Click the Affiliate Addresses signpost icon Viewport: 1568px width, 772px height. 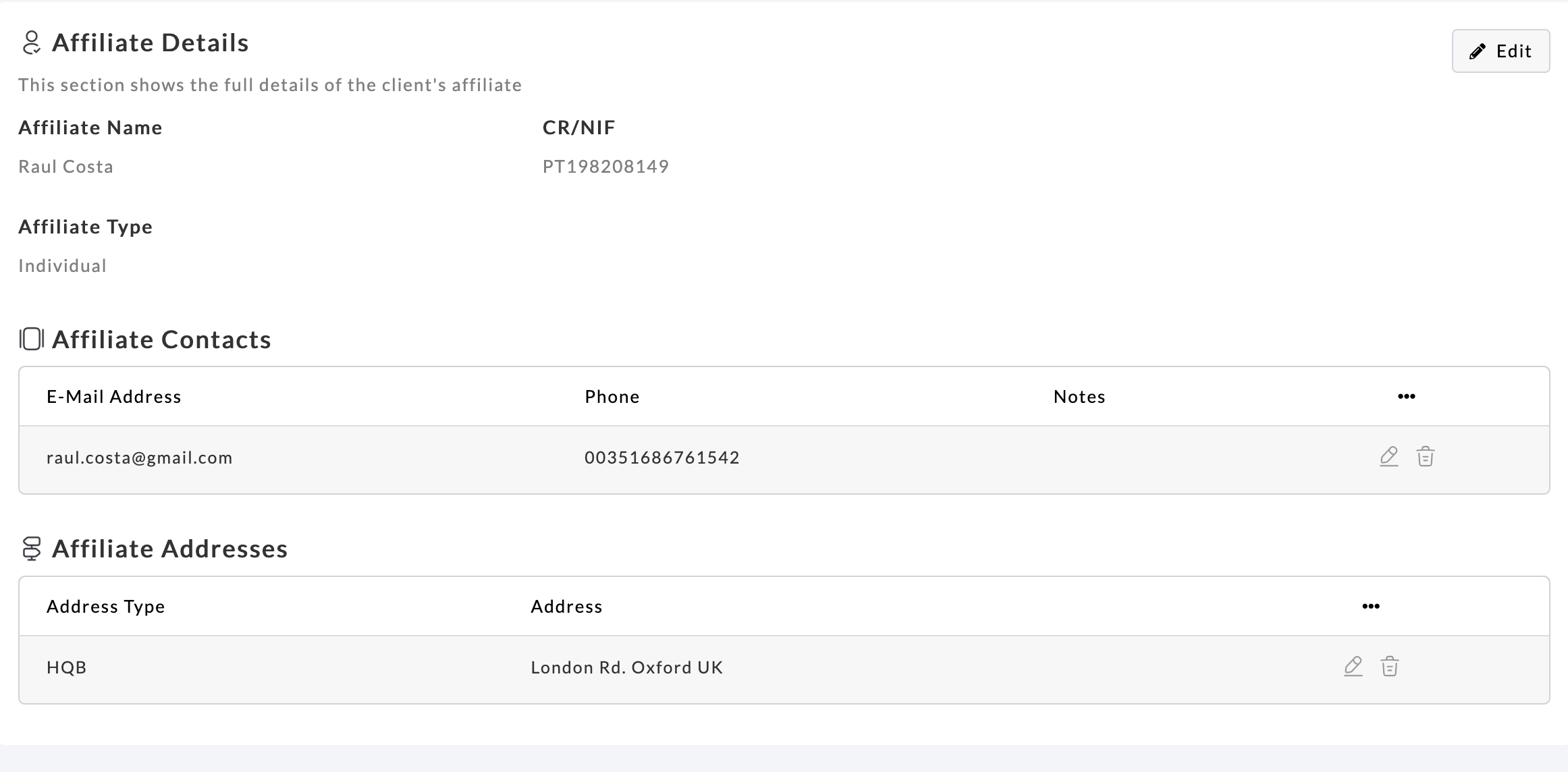(31, 549)
